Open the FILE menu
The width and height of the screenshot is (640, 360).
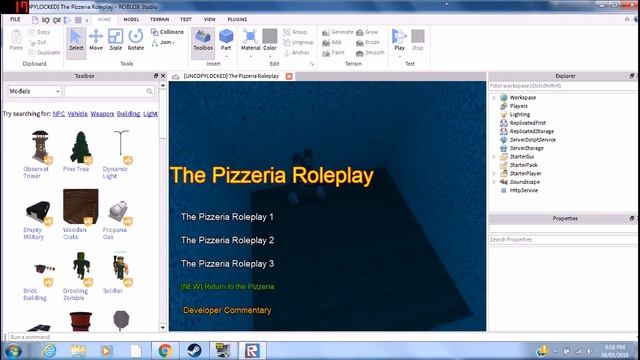[15, 19]
